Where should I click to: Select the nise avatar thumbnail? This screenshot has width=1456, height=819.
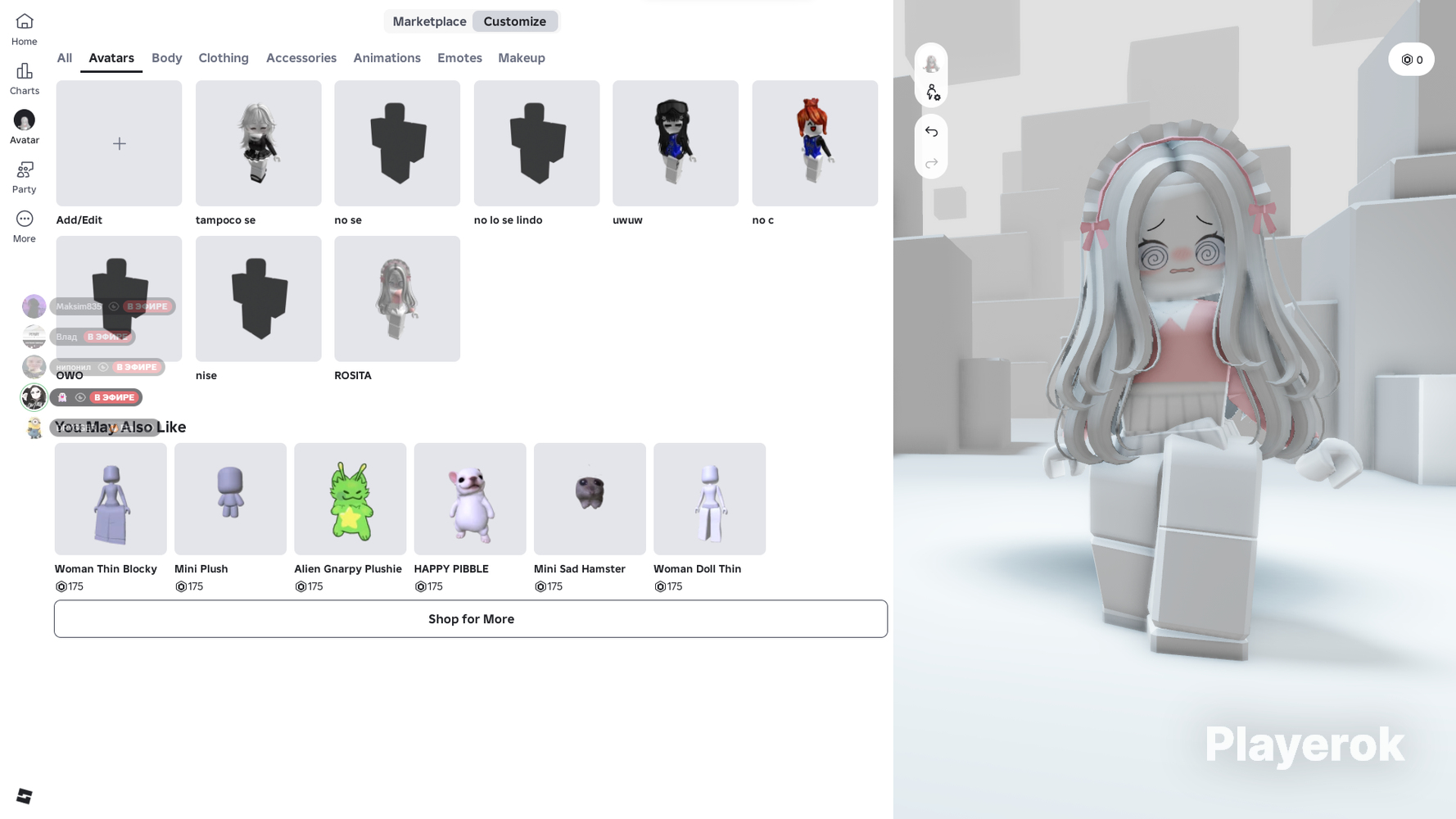(259, 299)
